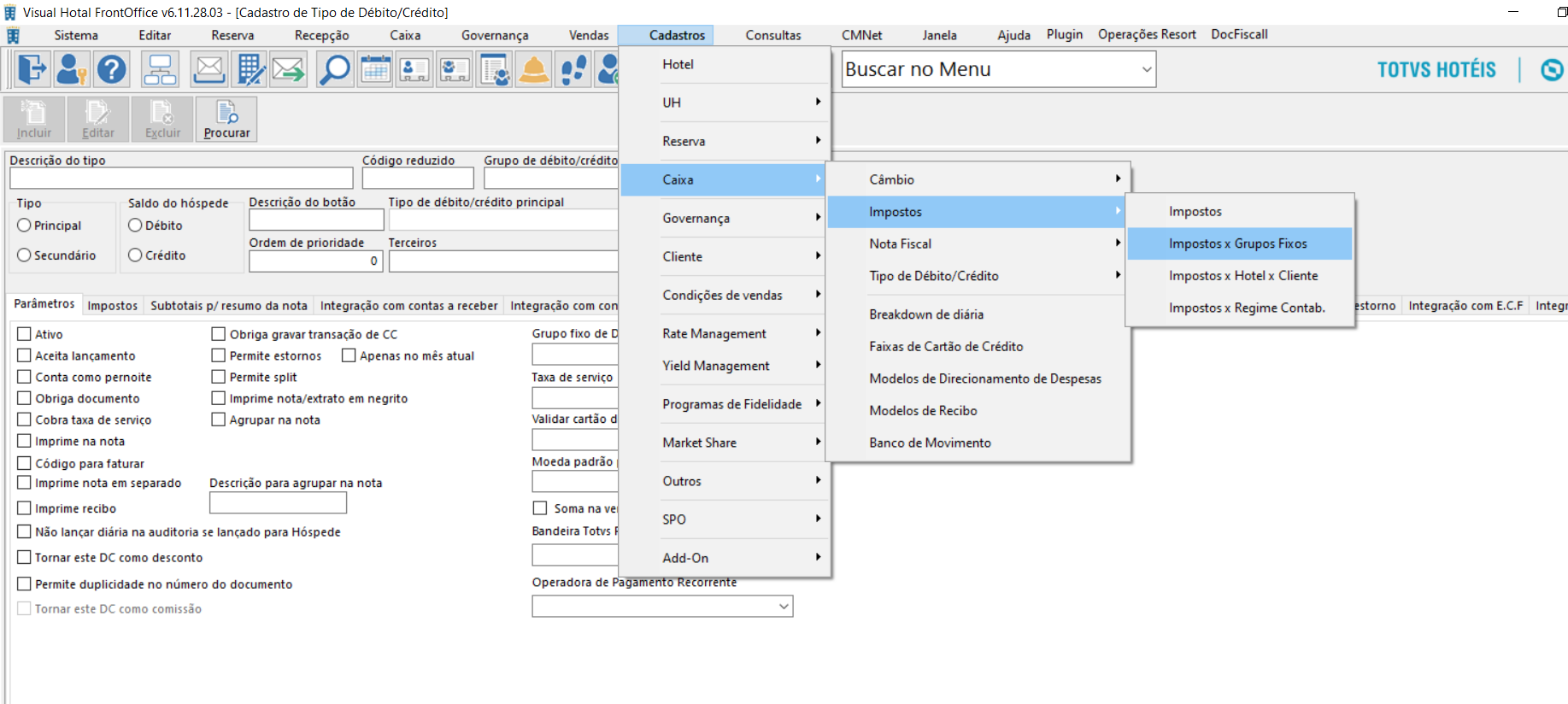Select Impostos x Grupos Fixos item

[x=1239, y=243]
